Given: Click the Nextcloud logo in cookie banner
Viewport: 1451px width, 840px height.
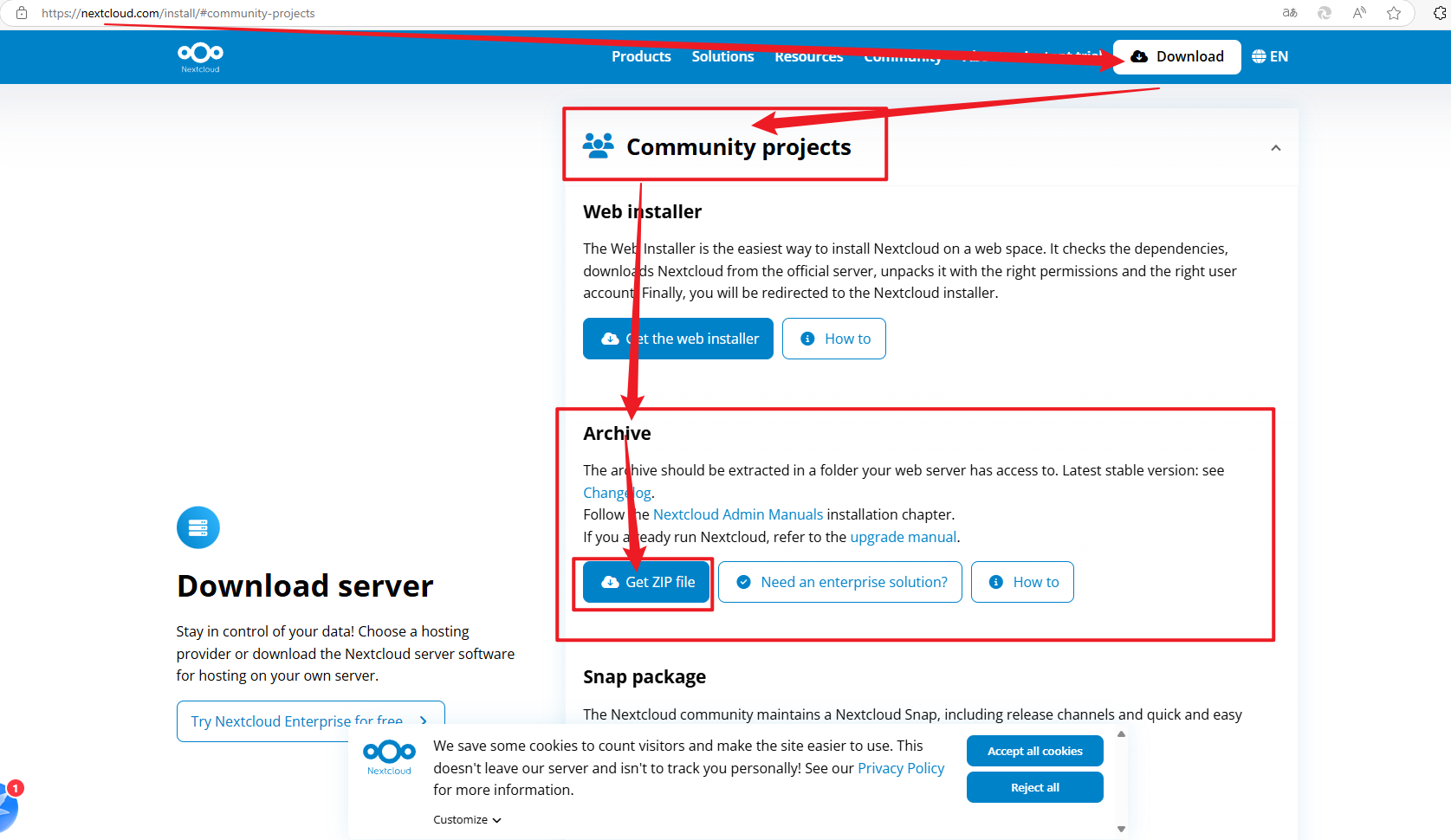Looking at the screenshot, I should 389,757.
